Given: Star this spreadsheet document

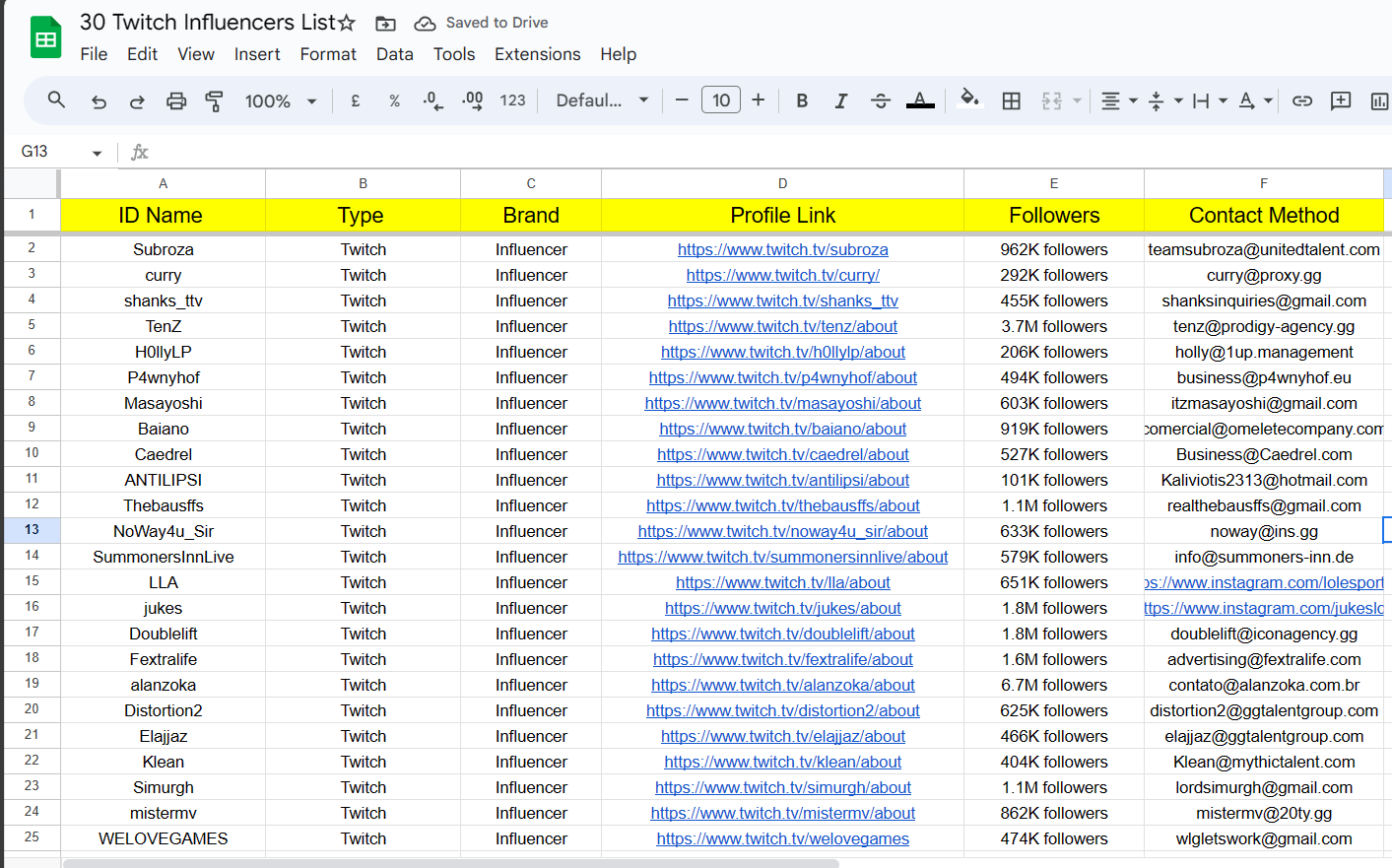Looking at the screenshot, I should tap(347, 23).
